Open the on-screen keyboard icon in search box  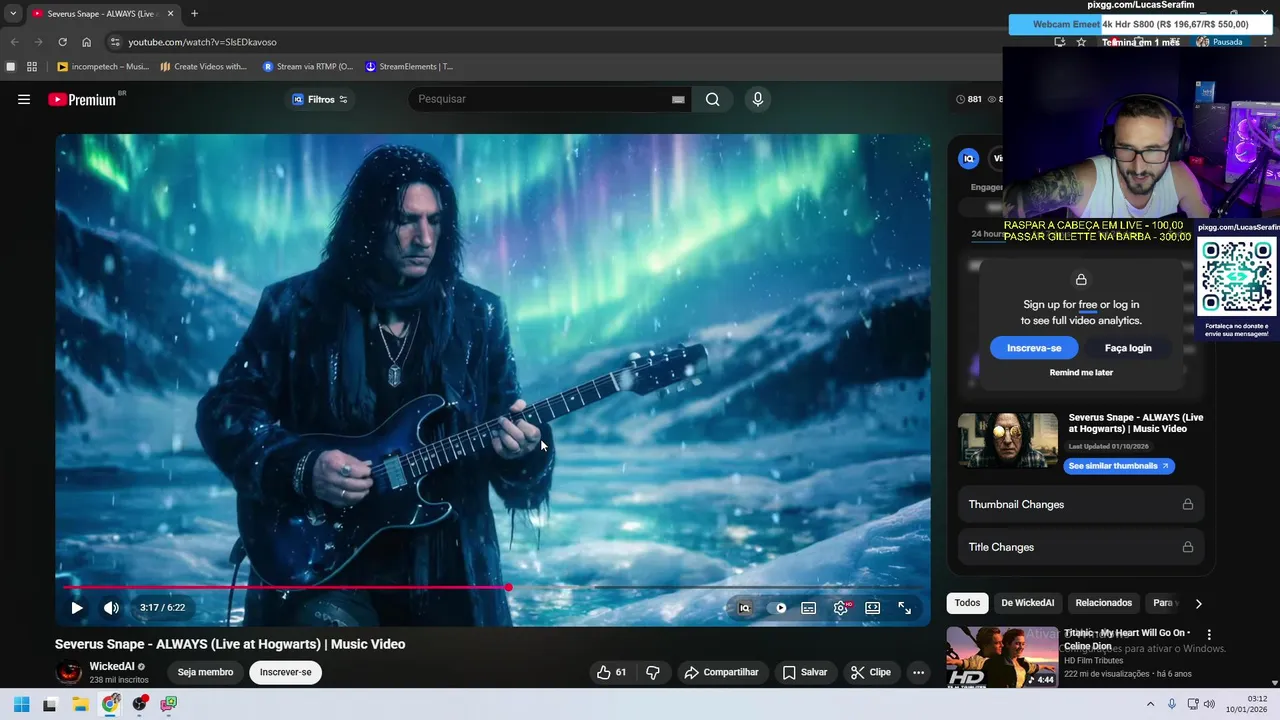pyautogui.click(x=678, y=99)
